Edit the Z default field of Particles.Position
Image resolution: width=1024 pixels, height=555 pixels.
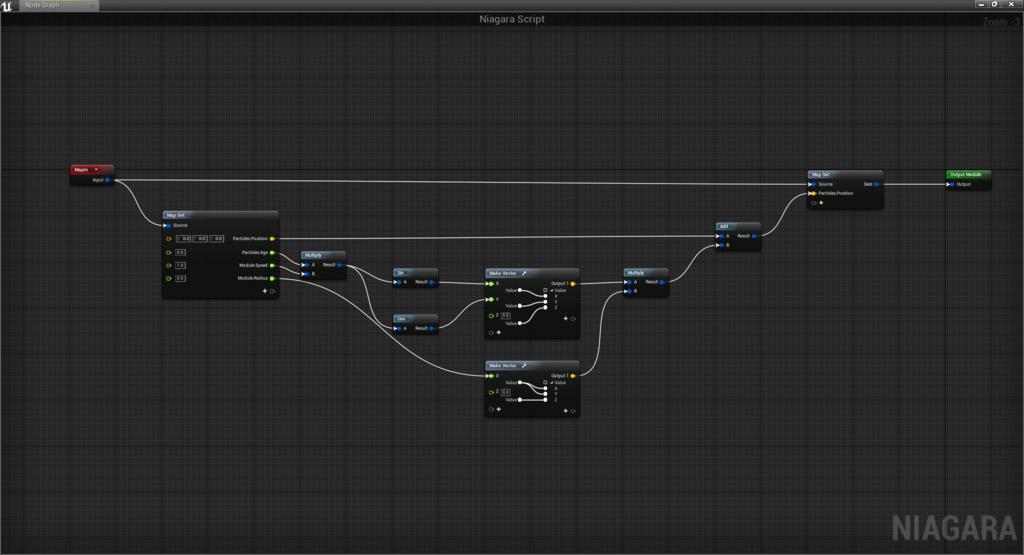click(x=216, y=239)
